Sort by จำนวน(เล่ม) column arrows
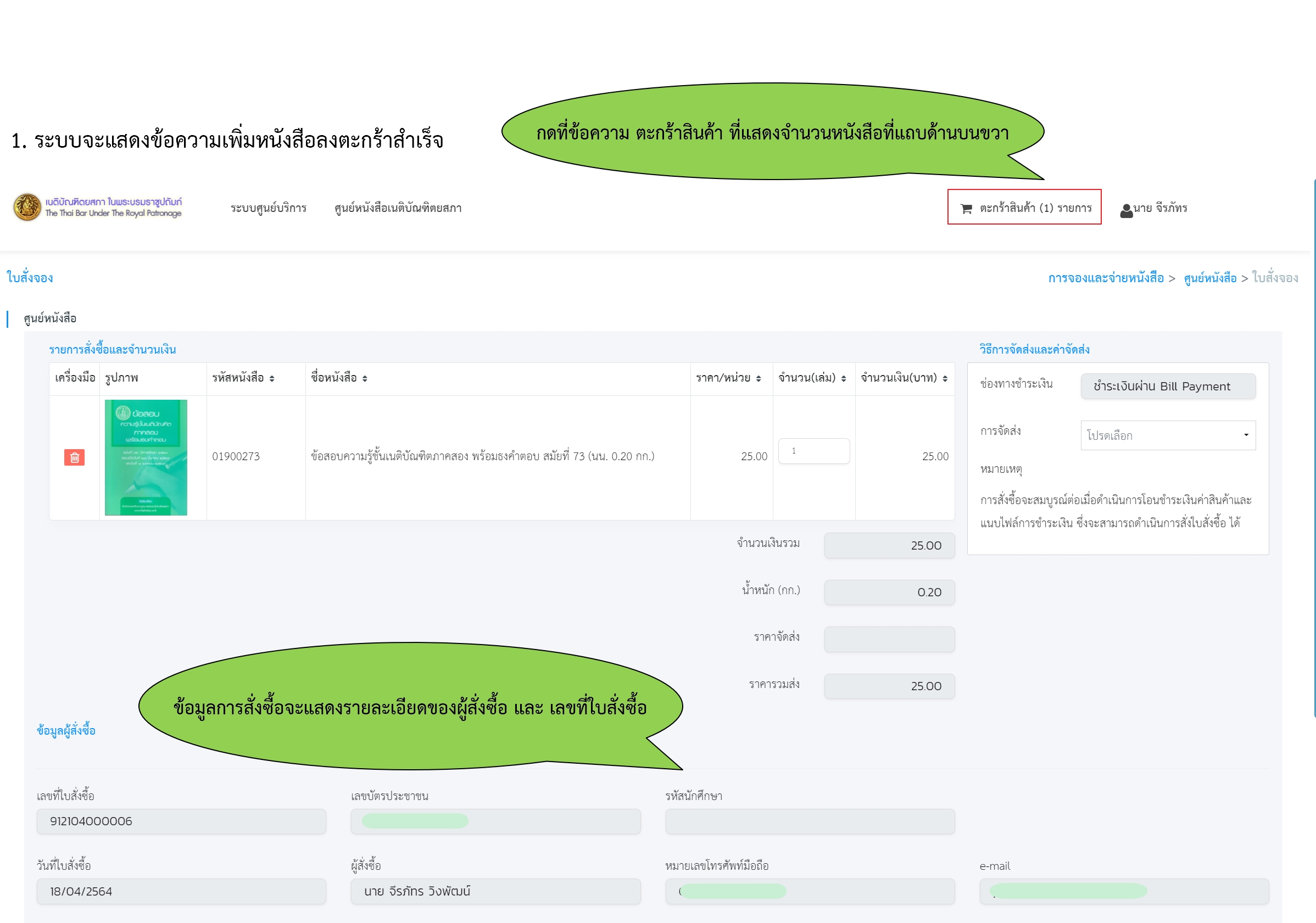The width and height of the screenshot is (1316, 923). point(843,378)
